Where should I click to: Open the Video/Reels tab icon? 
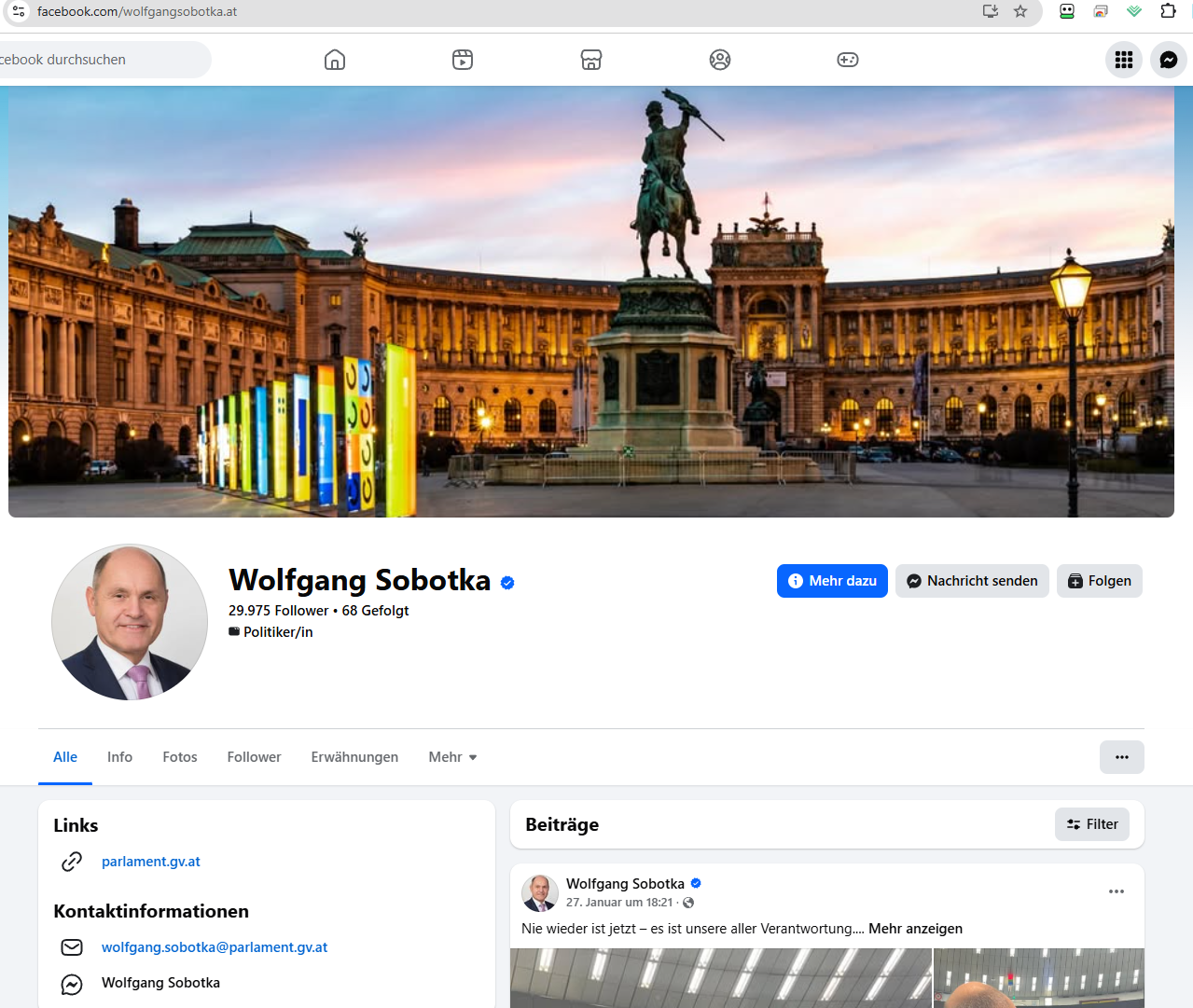click(463, 60)
